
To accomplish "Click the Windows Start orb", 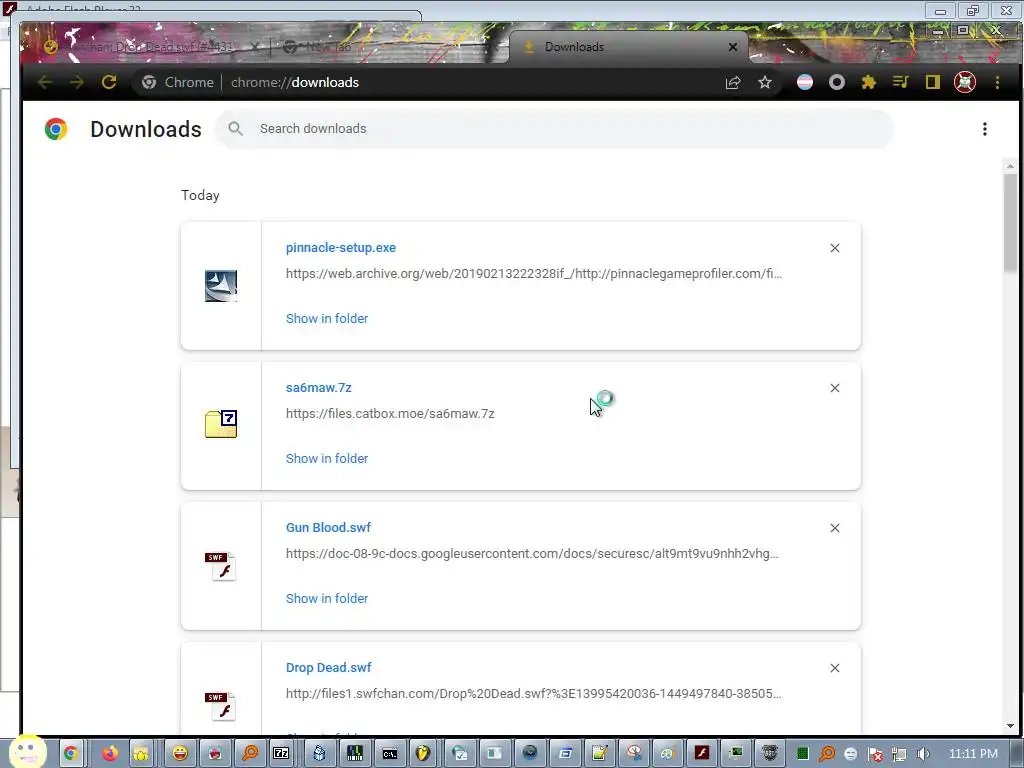I will [x=27, y=752].
